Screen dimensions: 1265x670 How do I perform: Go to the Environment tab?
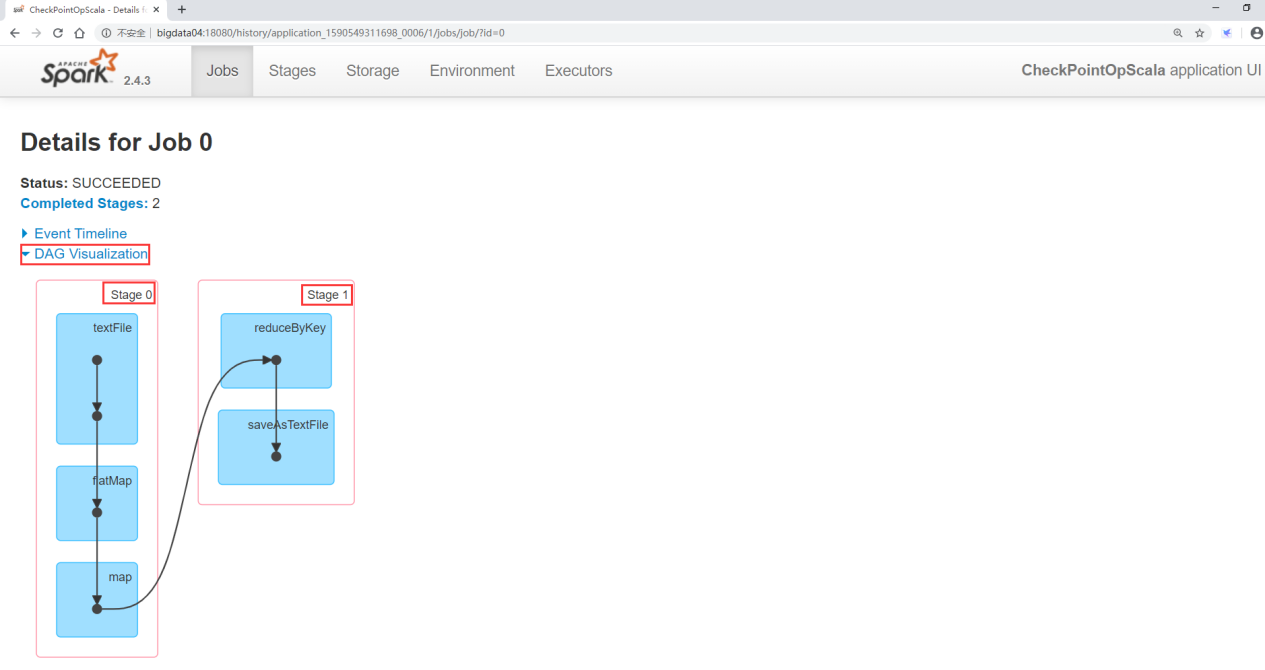[x=472, y=71]
